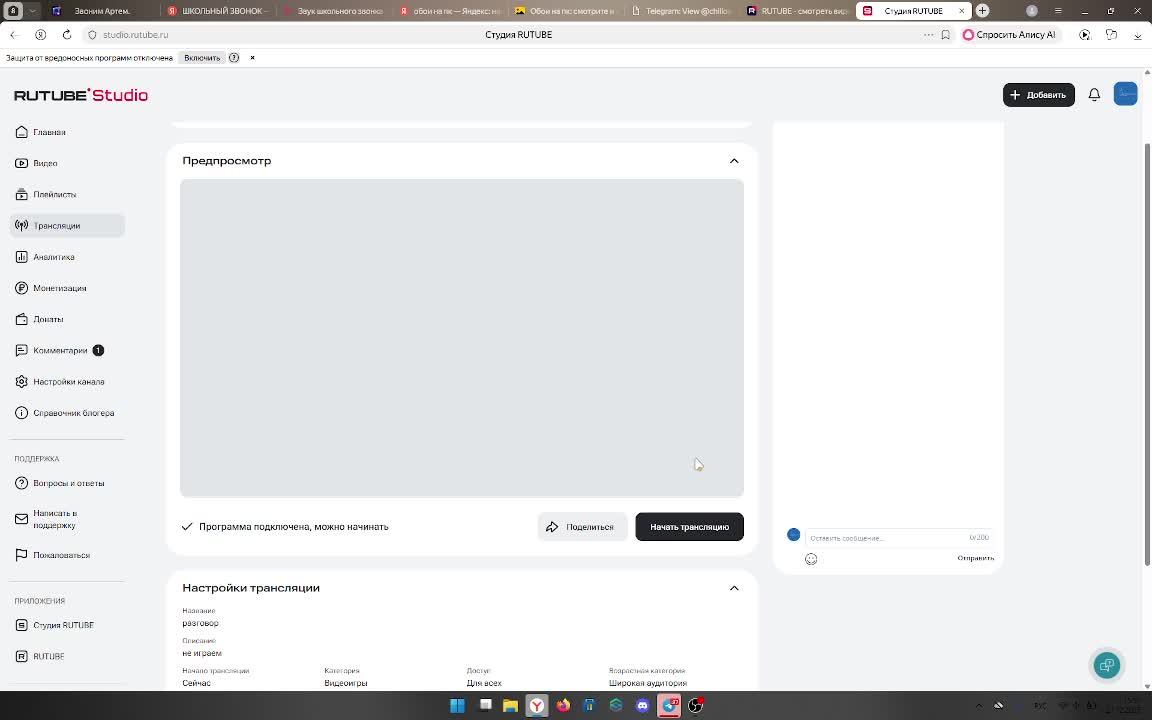Open OBS Studio from taskbar
Viewport: 1152px width, 720px height.
click(x=696, y=706)
